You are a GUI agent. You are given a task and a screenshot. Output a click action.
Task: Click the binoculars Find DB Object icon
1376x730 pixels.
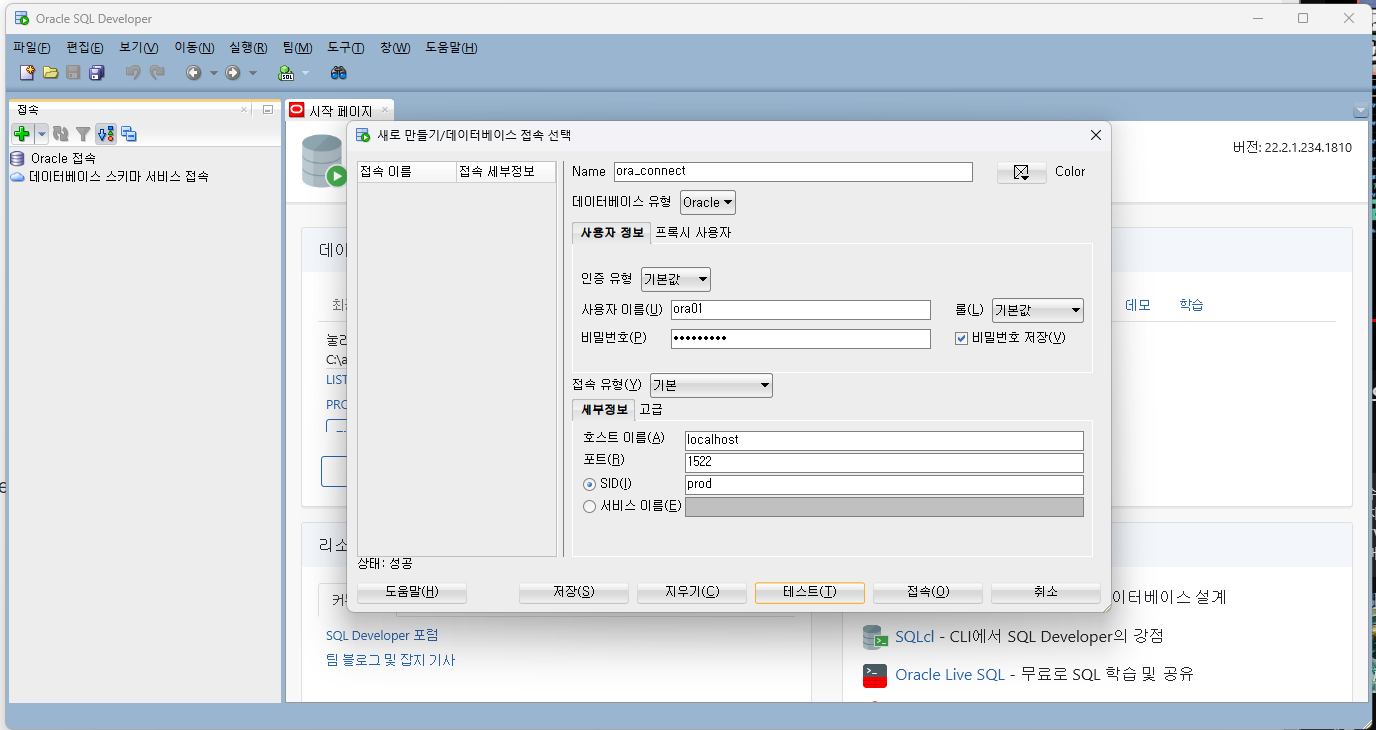339,72
